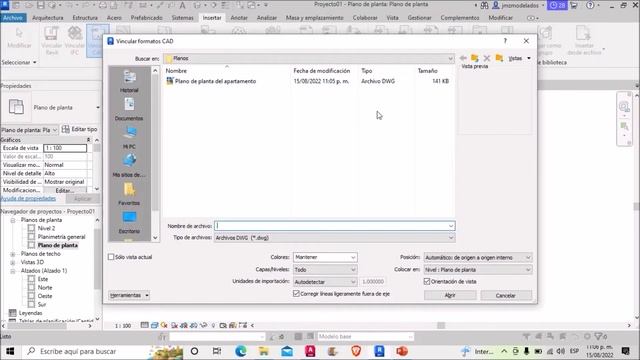The image size is (640, 360).
Task: Toggle Corregir líneas ligeramente fuera de eje
Action: [296, 293]
